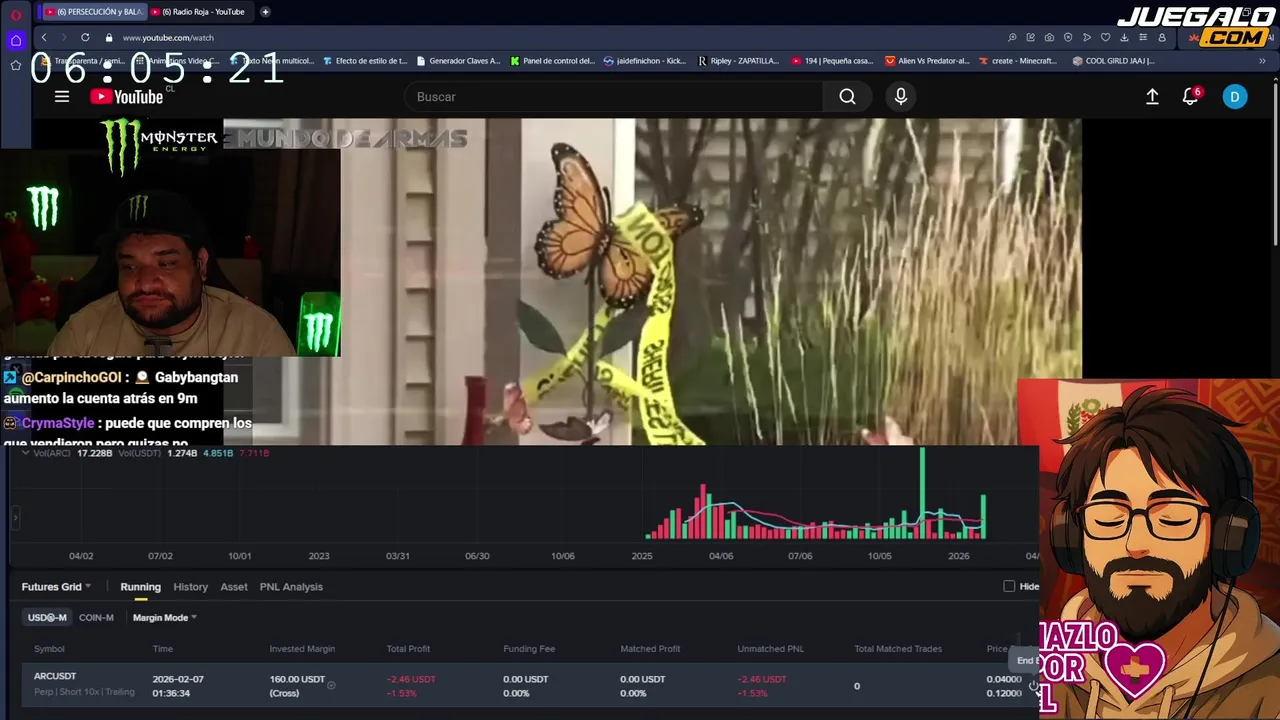
Task: Go to the YouTube home logo
Action: tap(127, 96)
